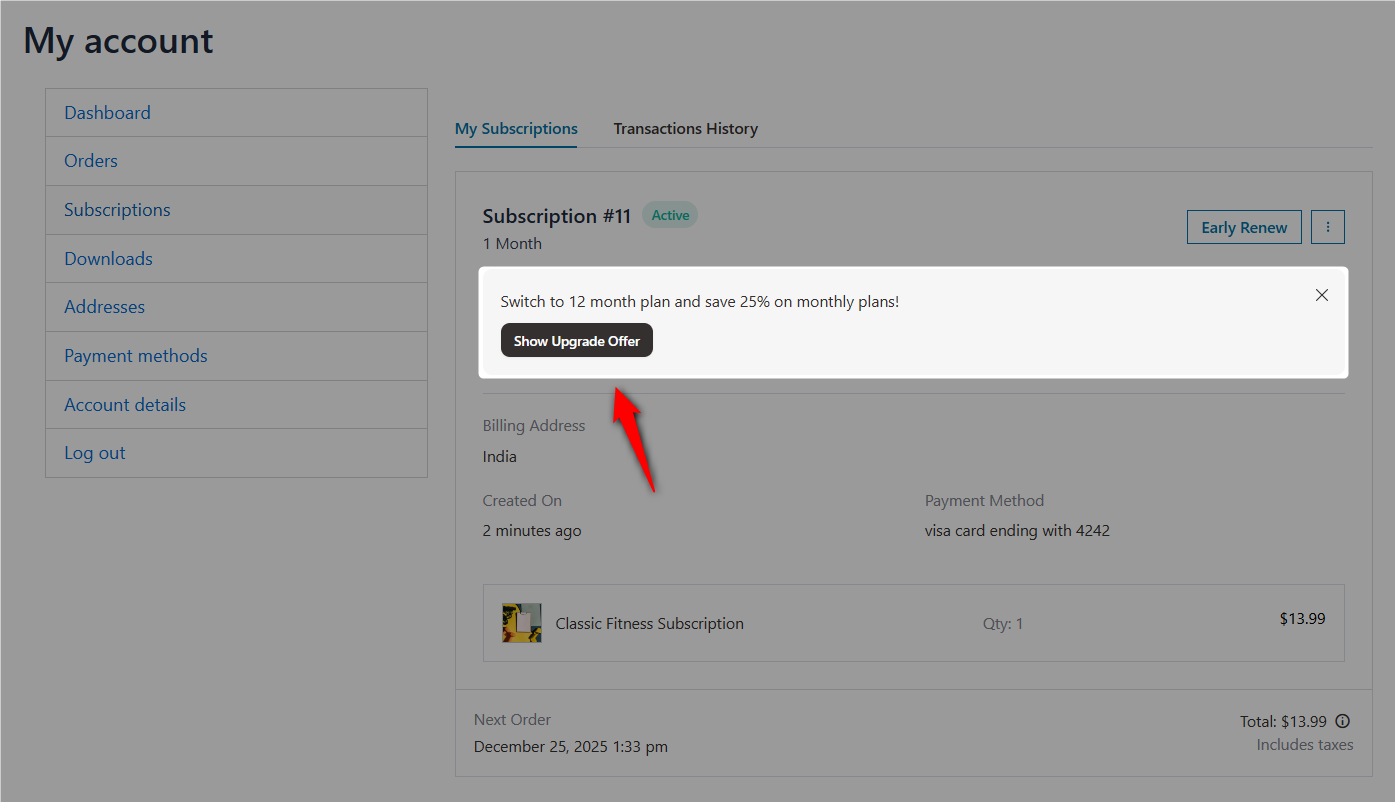Dismiss the upgrade offer notice
This screenshot has width=1395, height=802.
pyautogui.click(x=1322, y=295)
